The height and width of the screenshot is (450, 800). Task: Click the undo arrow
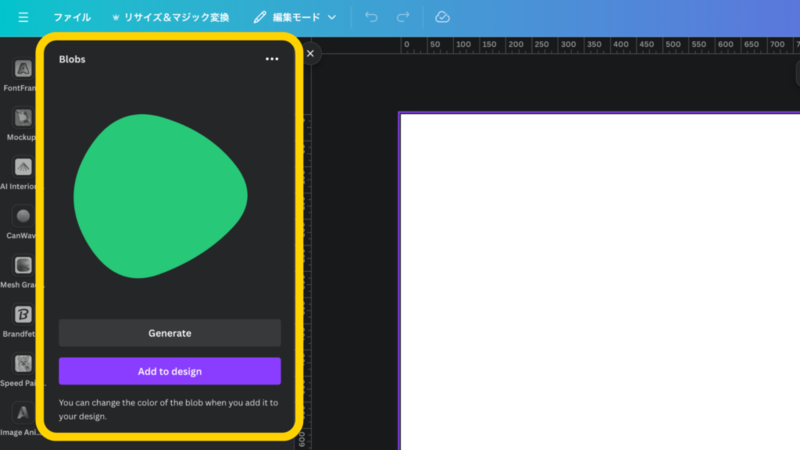tap(371, 17)
